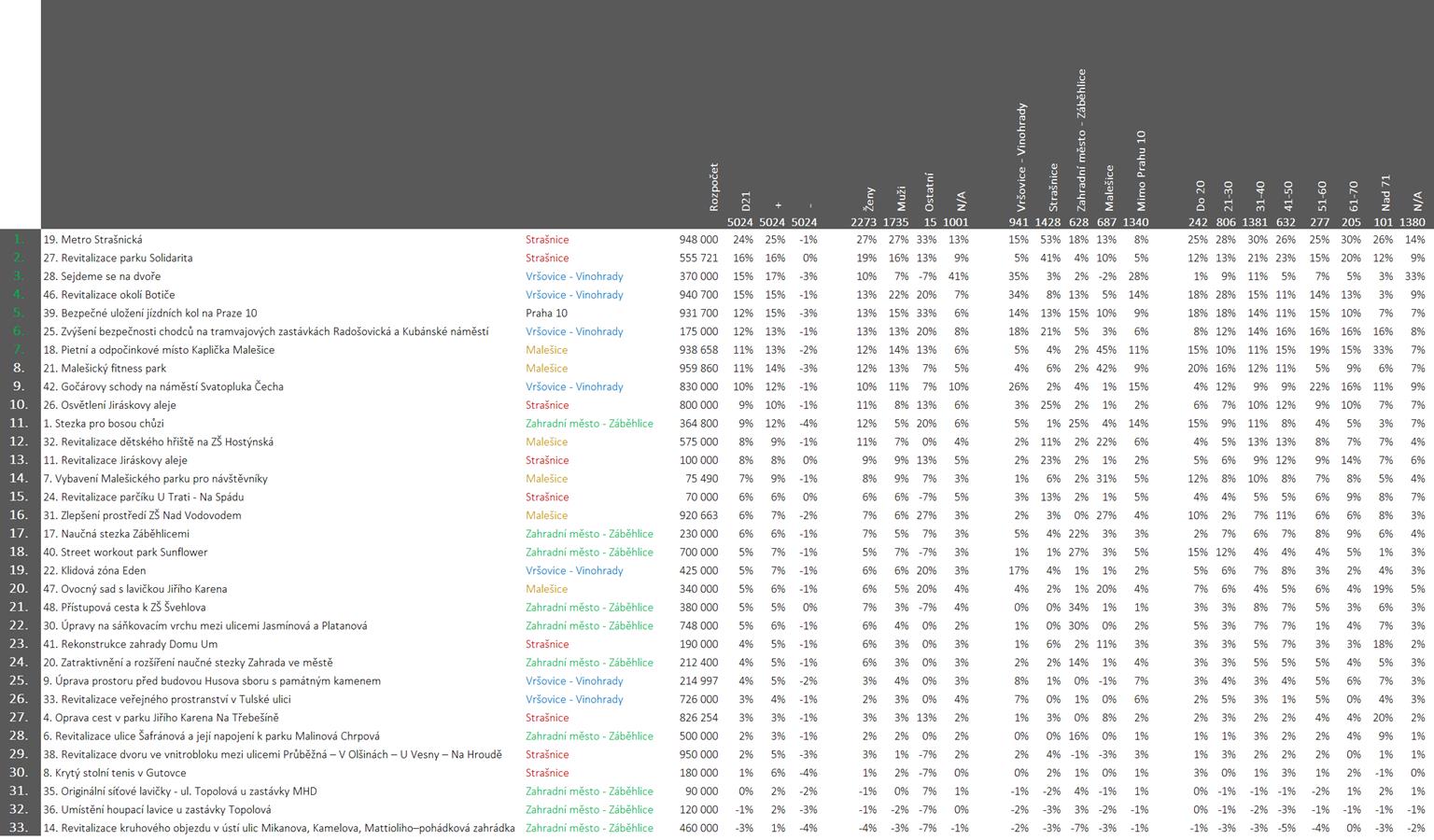Select '18. Pietní a odpočinkové místo Kaplička Malešice'

coord(159,350)
